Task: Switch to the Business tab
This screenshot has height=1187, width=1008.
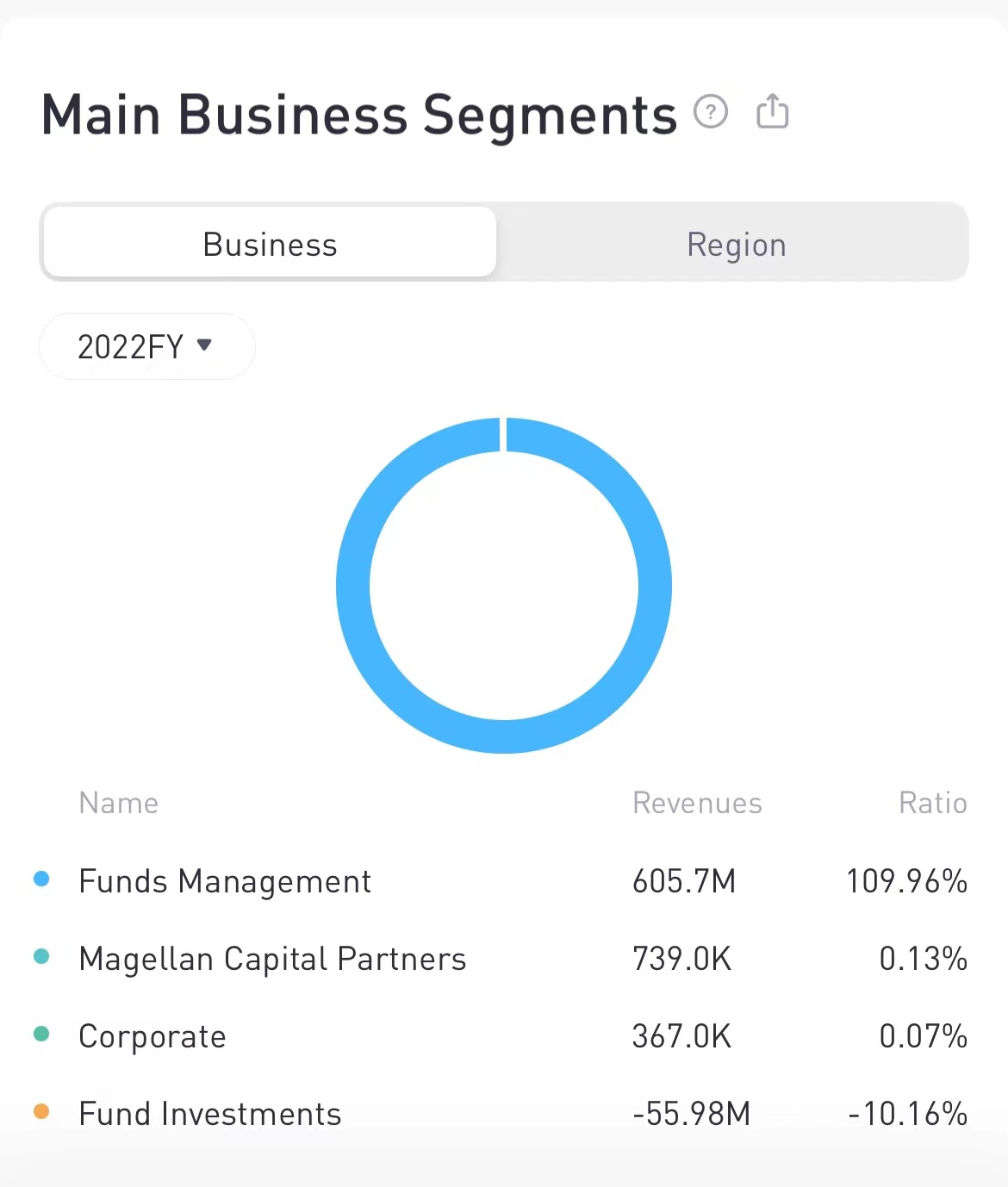Action: [x=270, y=245]
